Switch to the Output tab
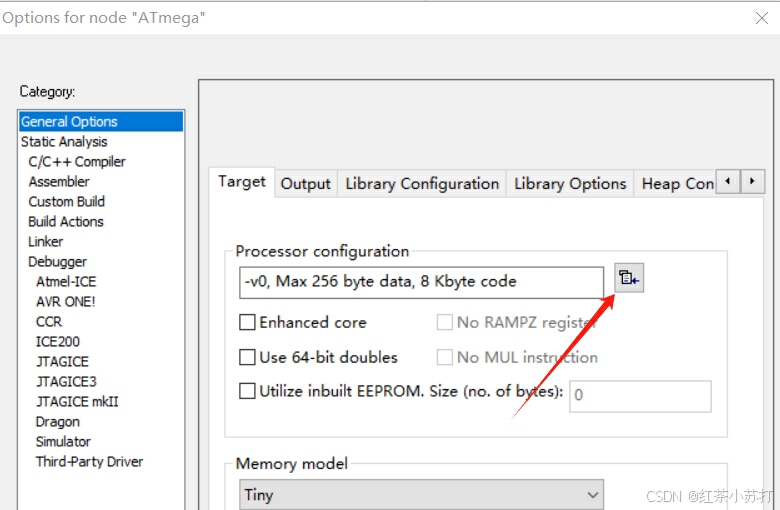 305,184
